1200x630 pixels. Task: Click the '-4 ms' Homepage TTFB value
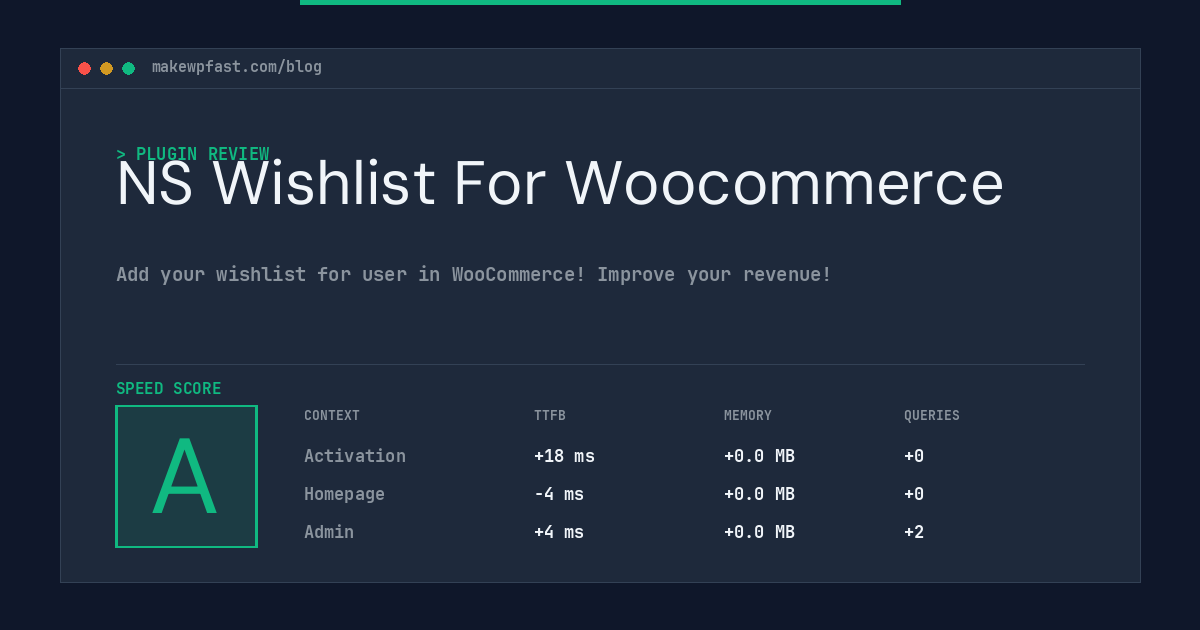tap(559, 494)
